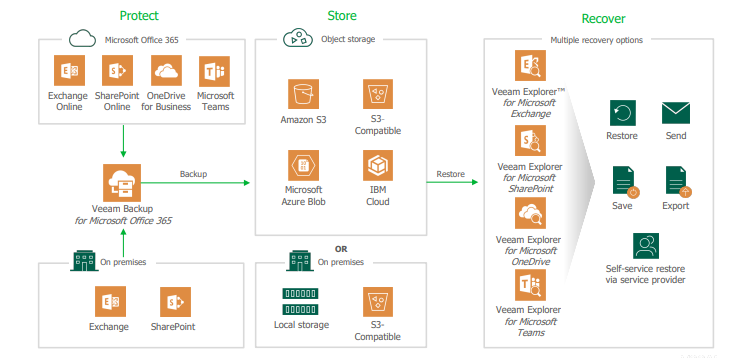The image size is (742, 360).
Task: Click the Object storage cloud icon
Action: [x=298, y=38]
